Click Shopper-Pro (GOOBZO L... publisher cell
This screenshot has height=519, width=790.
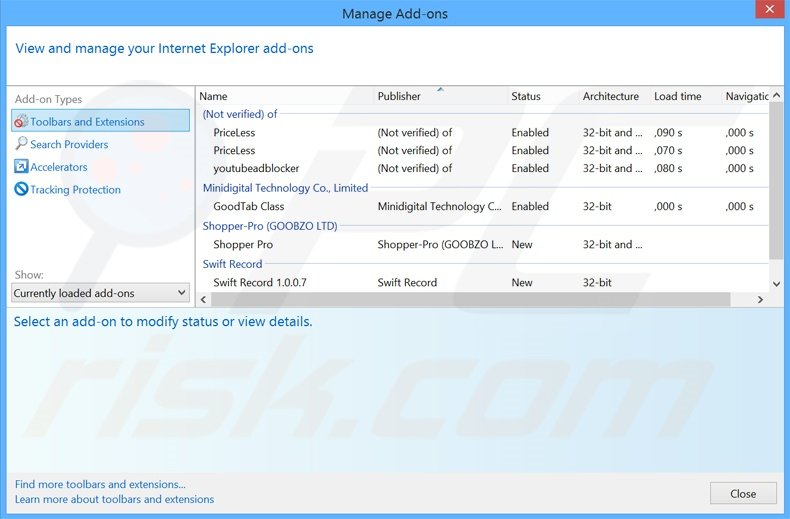click(x=440, y=244)
